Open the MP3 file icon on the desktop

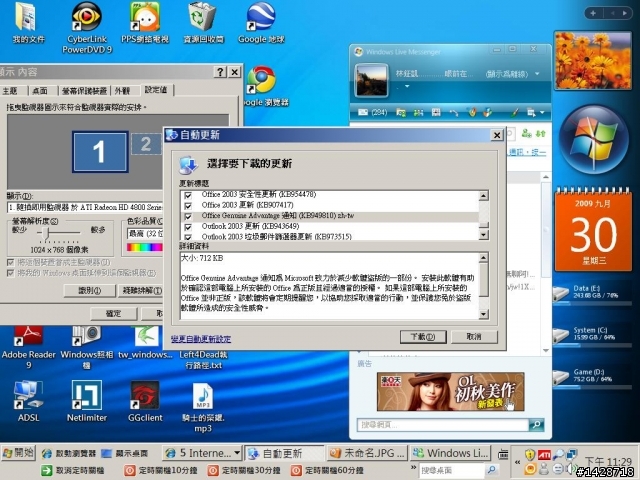(203, 396)
